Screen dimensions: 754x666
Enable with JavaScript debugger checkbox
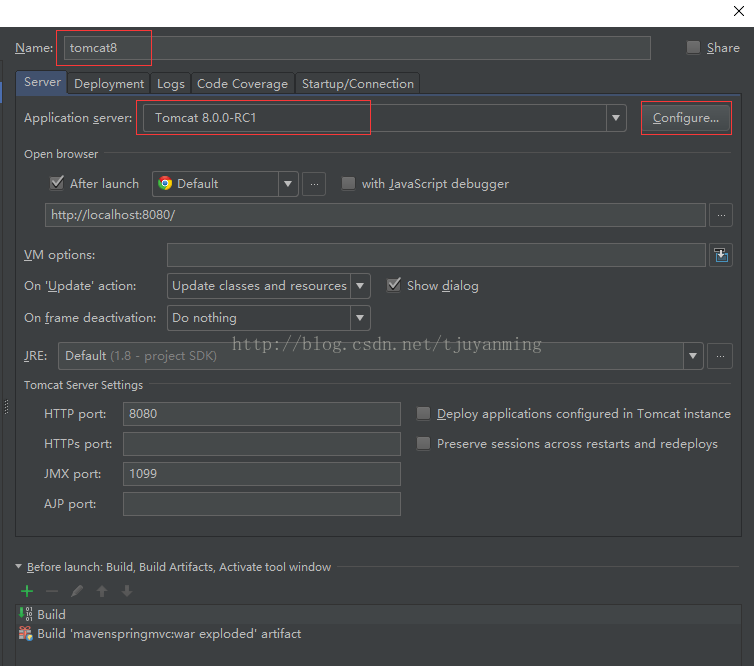coord(348,183)
